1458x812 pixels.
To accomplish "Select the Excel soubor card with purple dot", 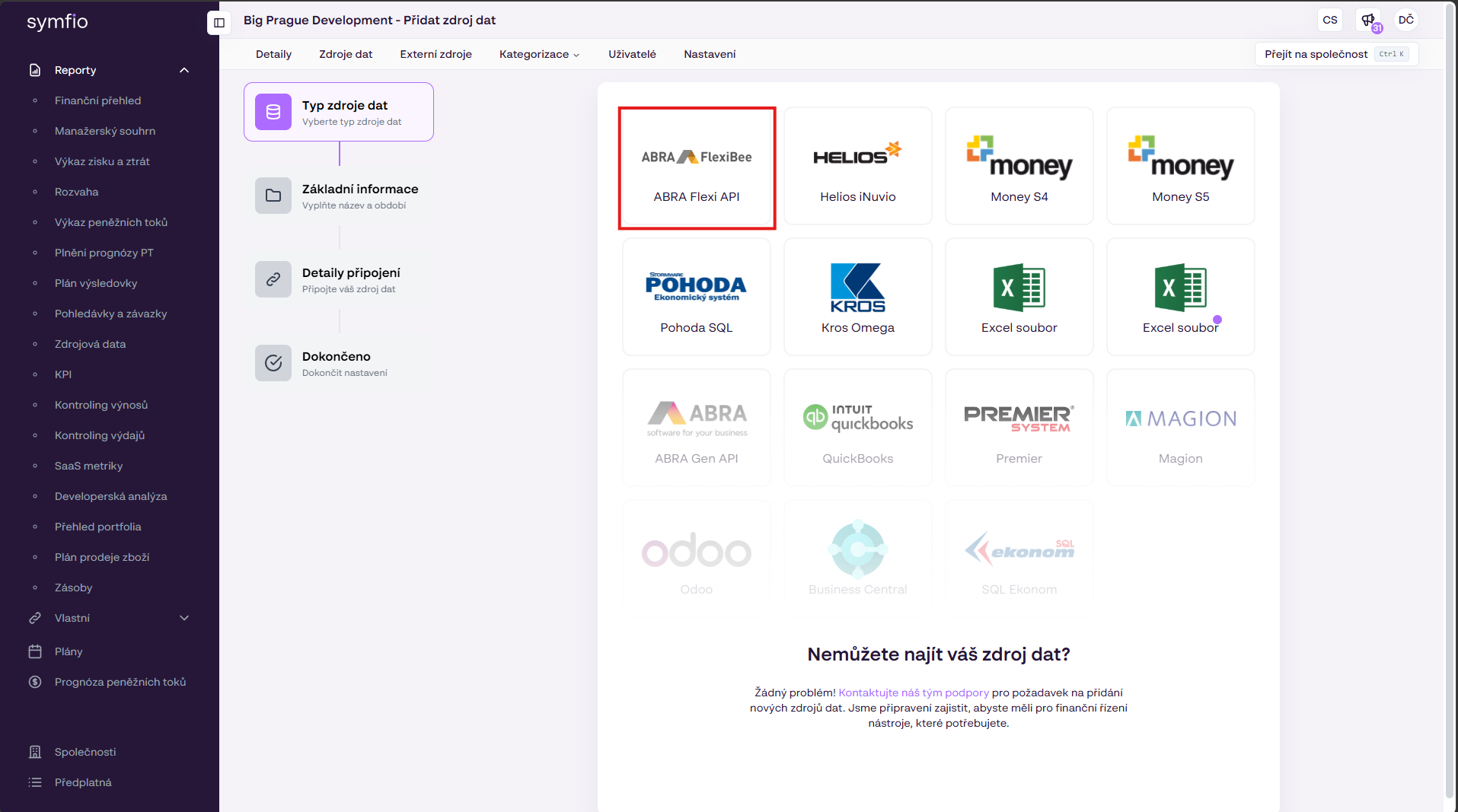I will 1181,297.
